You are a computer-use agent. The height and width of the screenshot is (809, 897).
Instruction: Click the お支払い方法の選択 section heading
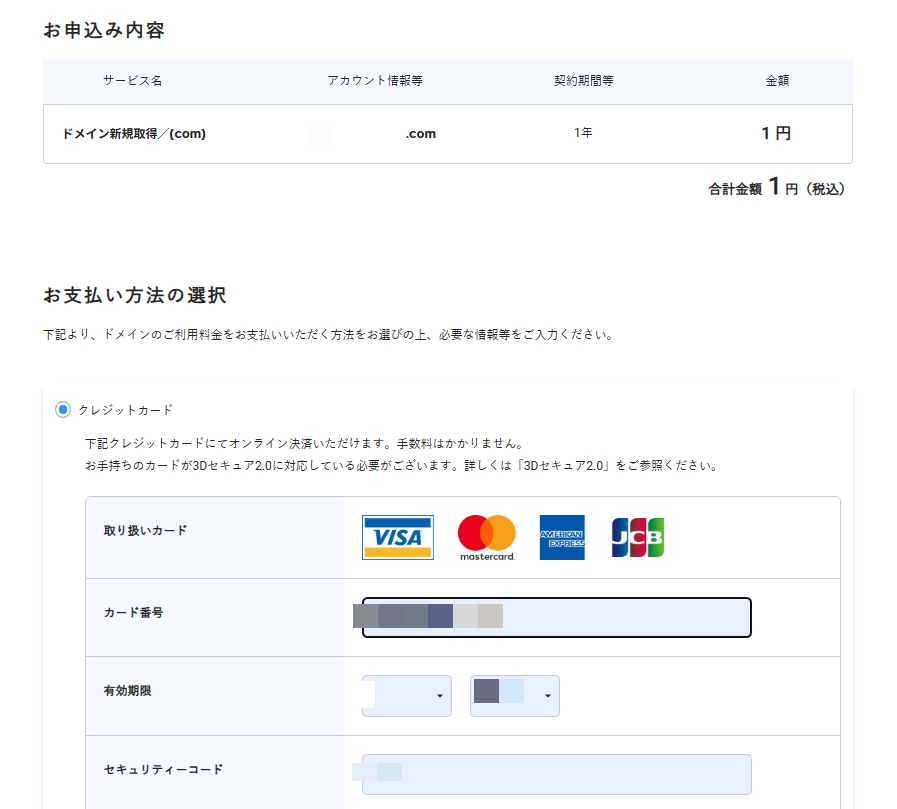[133, 295]
